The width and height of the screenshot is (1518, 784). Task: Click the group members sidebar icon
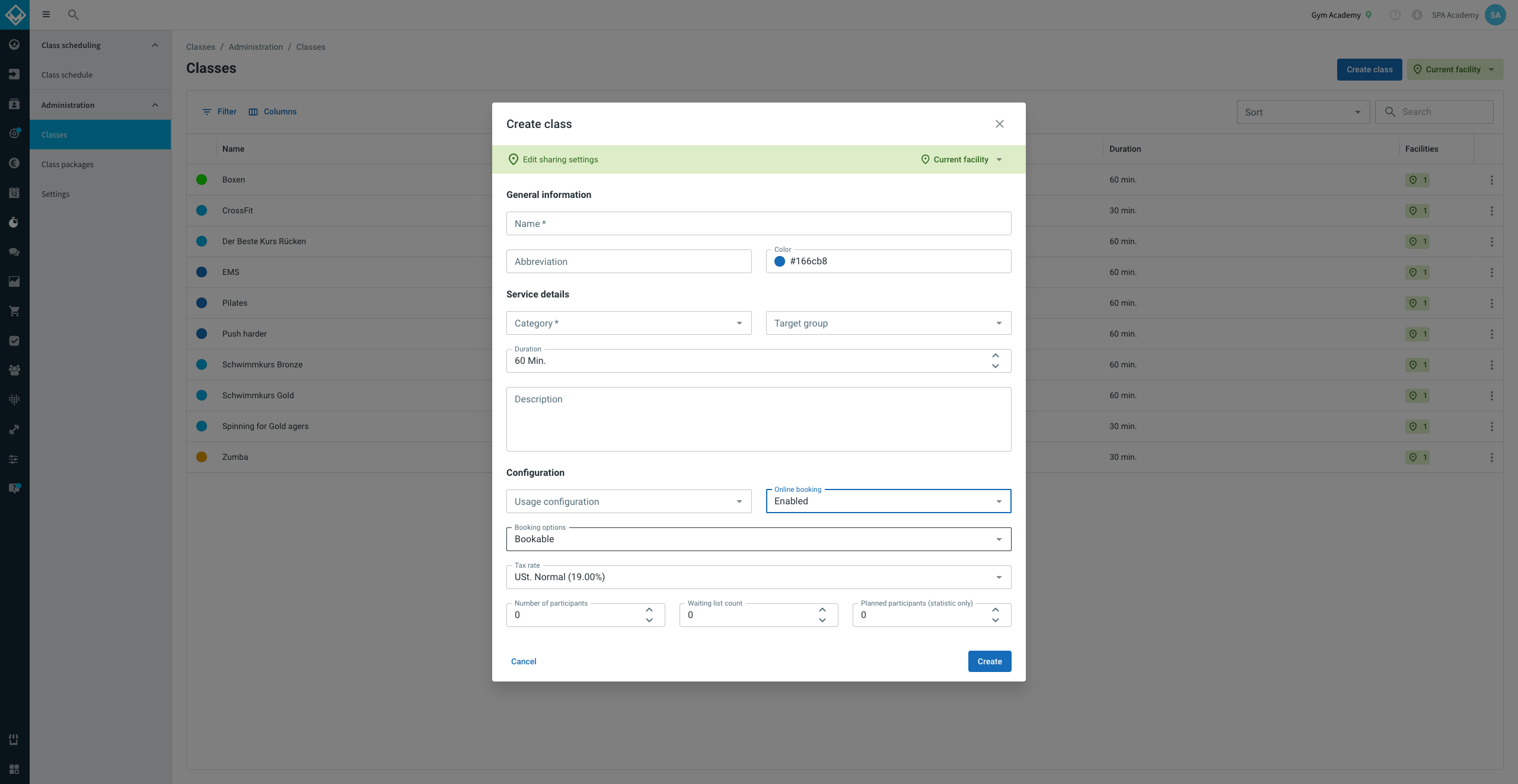[14, 370]
